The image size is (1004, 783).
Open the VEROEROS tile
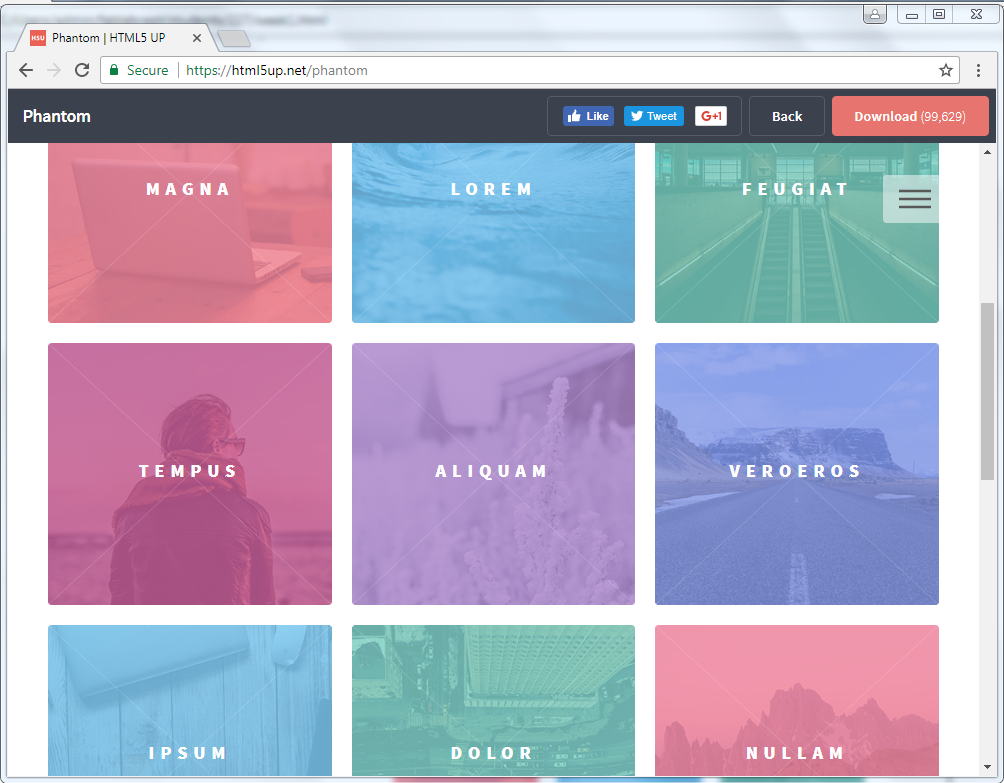click(x=797, y=474)
